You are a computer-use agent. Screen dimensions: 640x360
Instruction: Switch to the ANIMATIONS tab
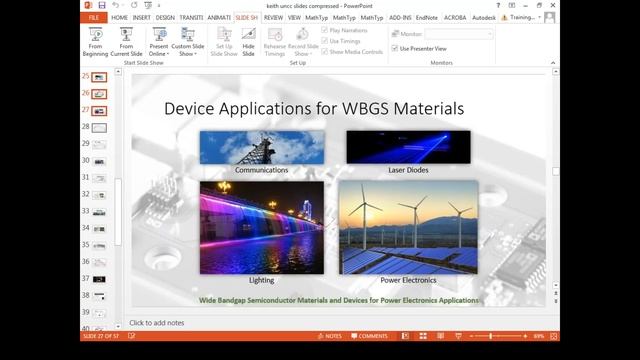[219, 18]
